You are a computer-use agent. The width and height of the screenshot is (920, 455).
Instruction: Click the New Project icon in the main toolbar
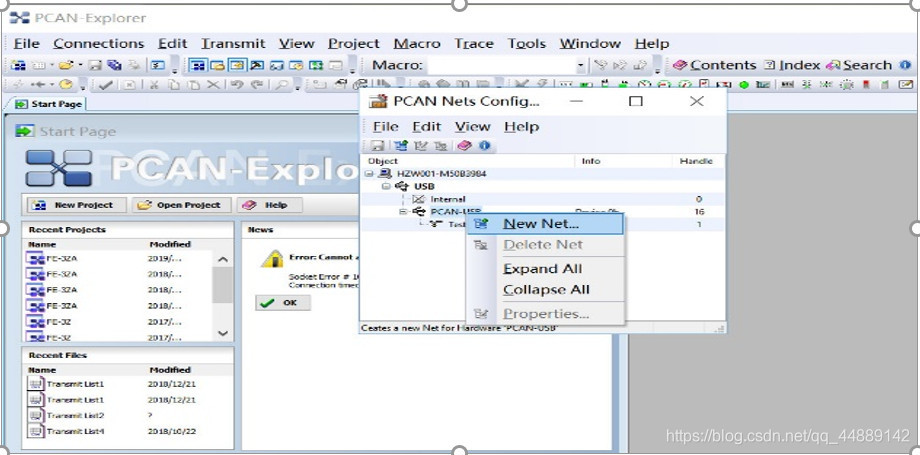(x=18, y=65)
